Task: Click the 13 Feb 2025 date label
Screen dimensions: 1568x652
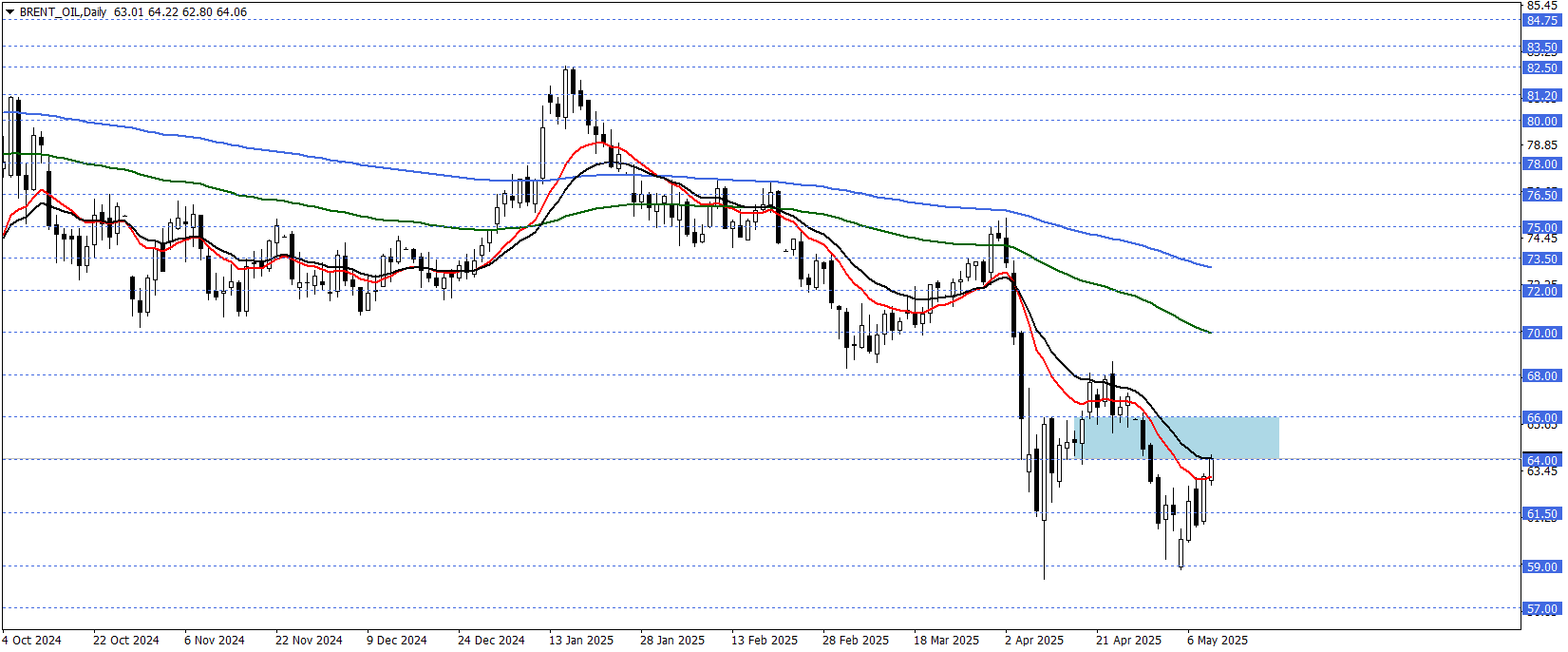Action: (764, 641)
